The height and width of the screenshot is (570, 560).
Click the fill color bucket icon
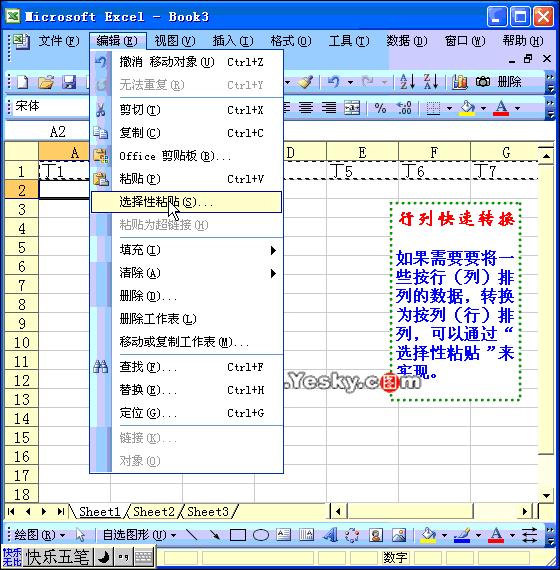point(467,108)
